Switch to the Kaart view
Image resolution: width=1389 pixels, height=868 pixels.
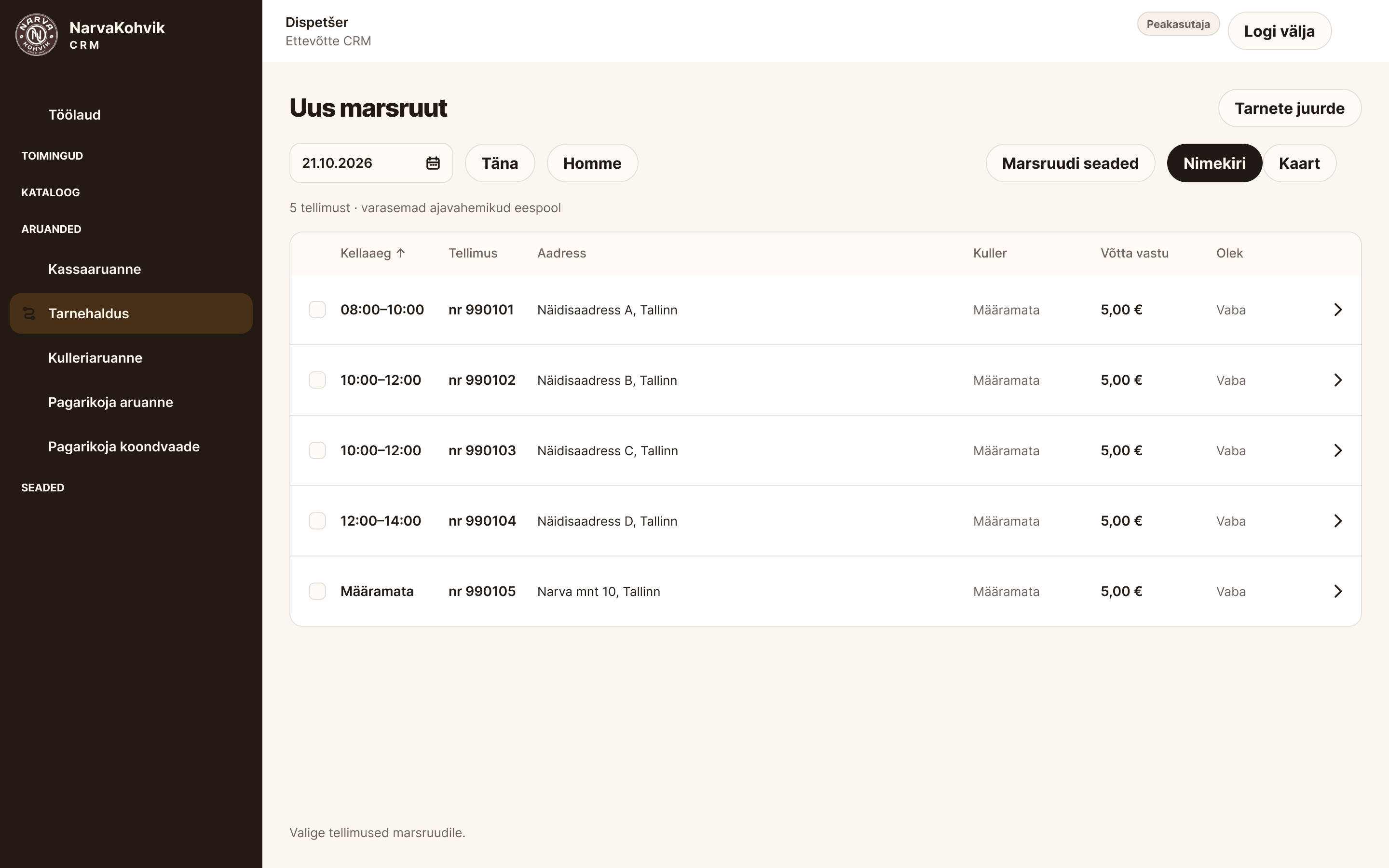coord(1299,163)
